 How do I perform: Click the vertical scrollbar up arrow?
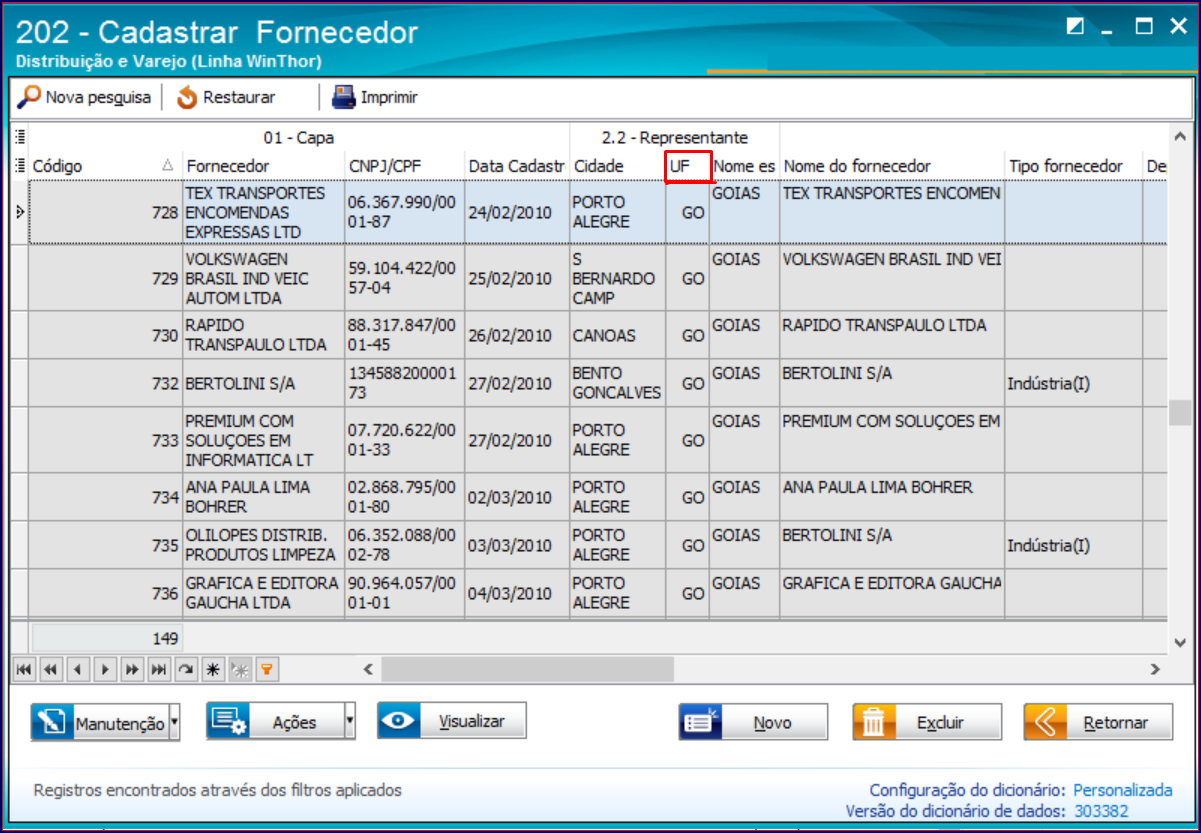pos(1180,137)
